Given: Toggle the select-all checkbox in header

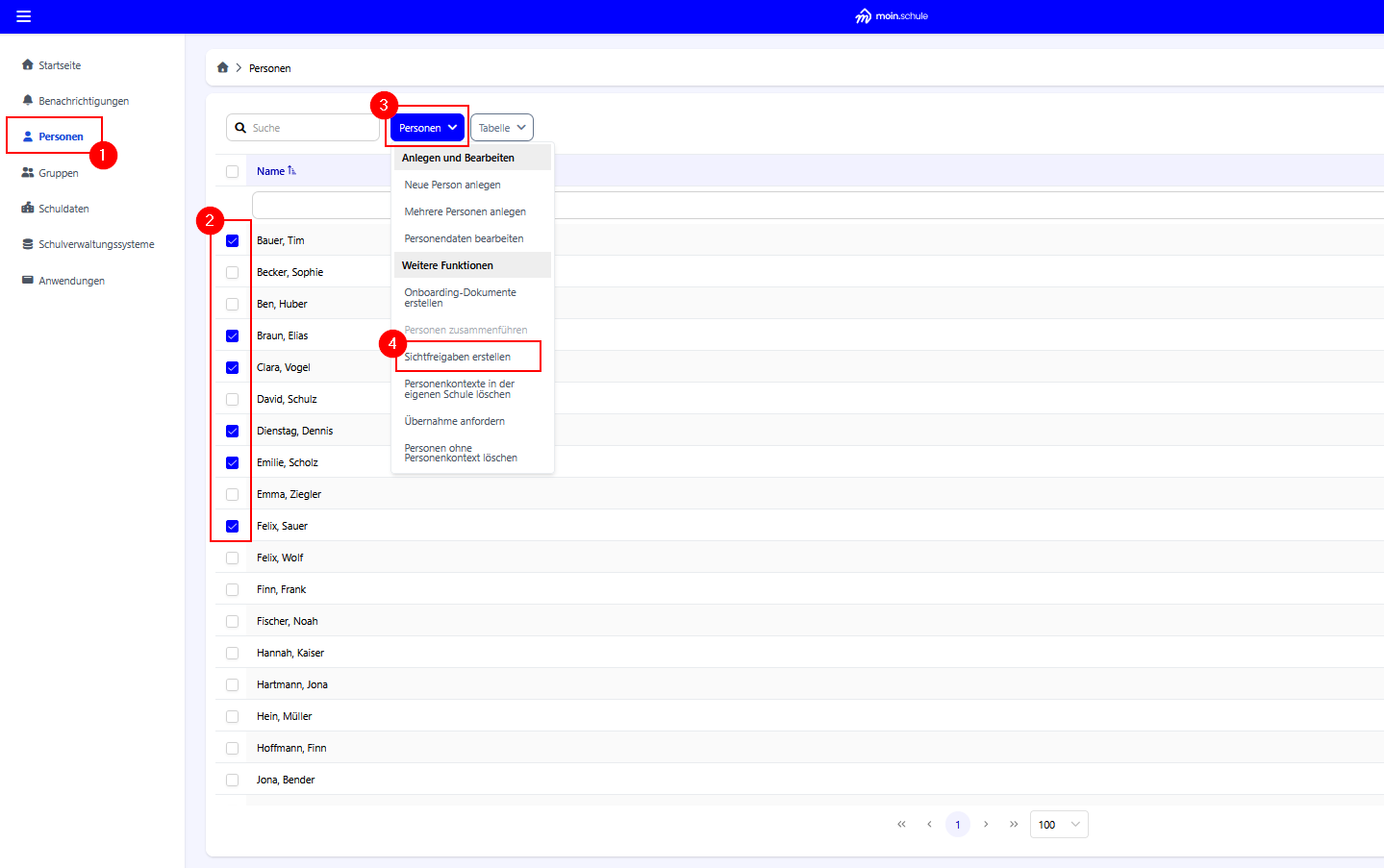Looking at the screenshot, I should click(232, 172).
